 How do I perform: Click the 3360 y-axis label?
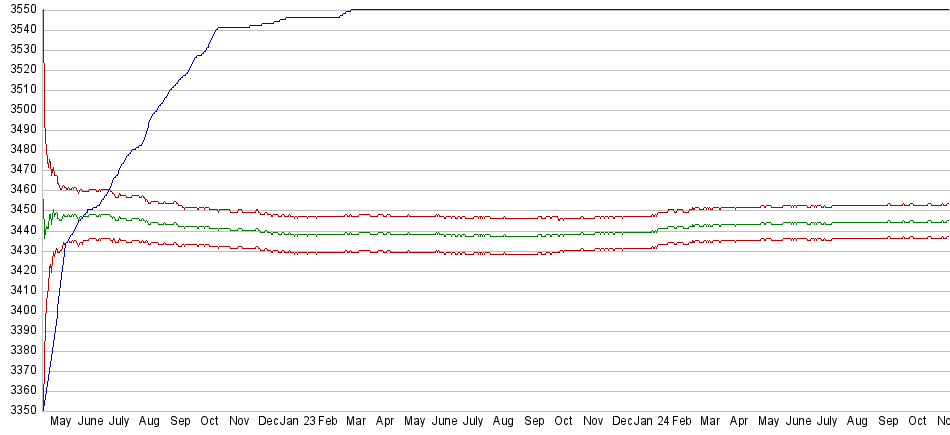[x=19, y=390]
